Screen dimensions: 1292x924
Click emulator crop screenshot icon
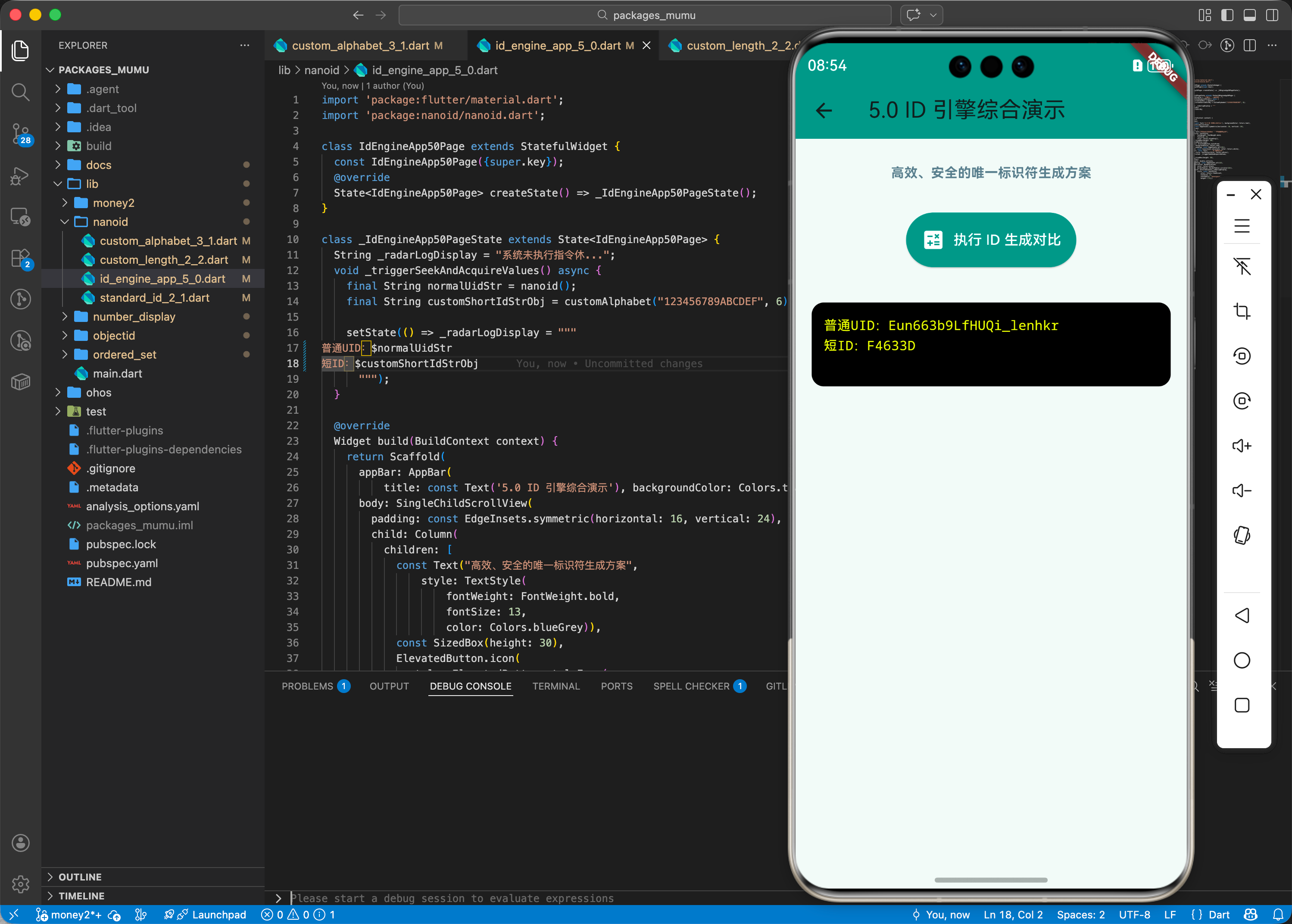(x=1242, y=311)
